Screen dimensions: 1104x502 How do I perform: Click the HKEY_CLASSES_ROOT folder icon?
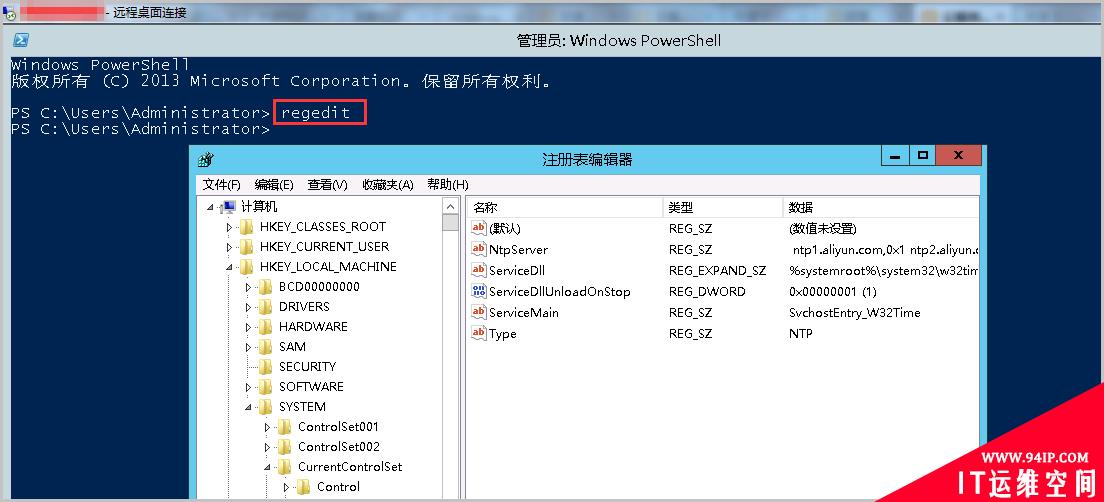246,227
